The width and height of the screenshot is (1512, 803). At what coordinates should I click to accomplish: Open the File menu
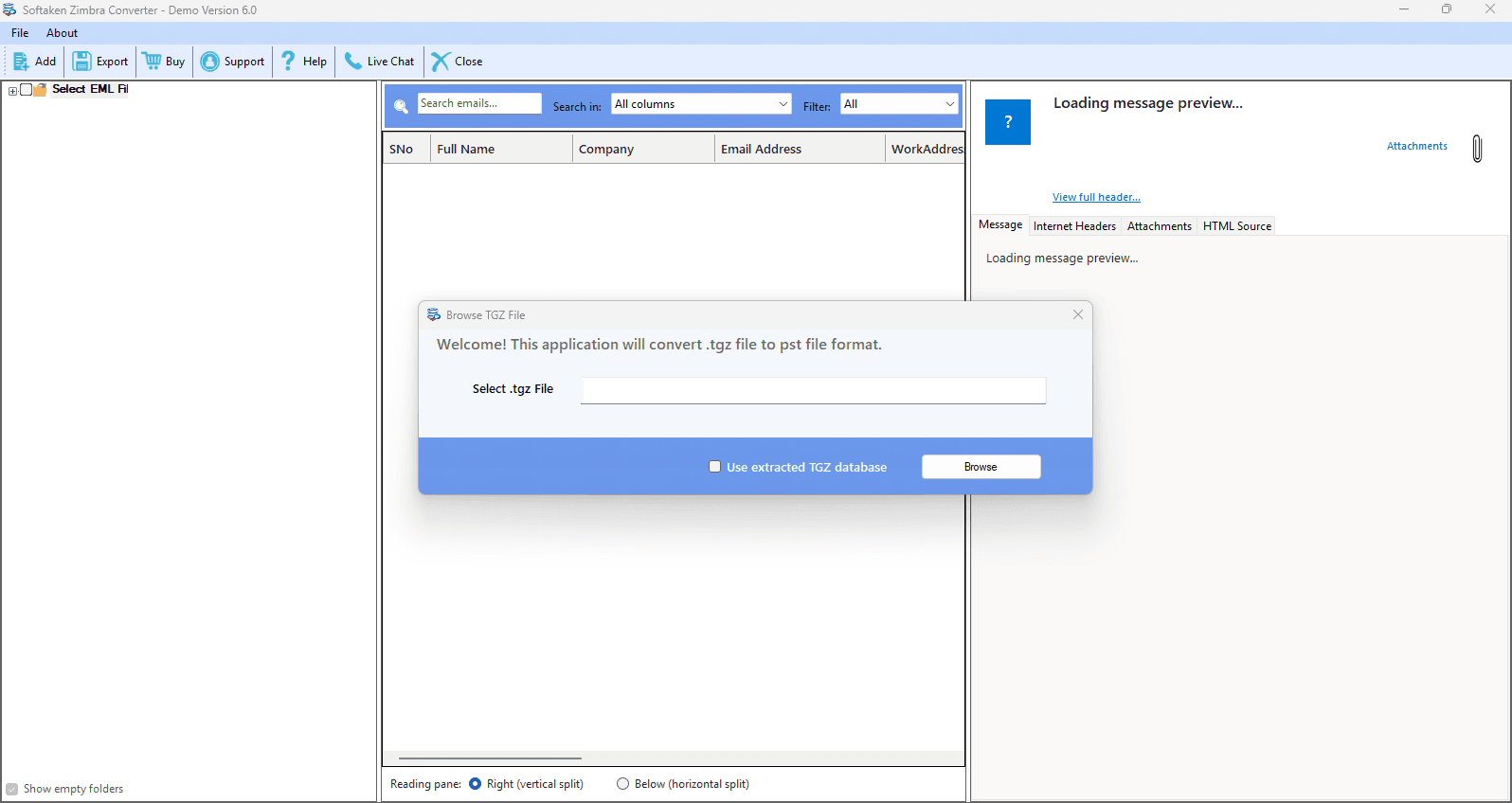pos(20,33)
